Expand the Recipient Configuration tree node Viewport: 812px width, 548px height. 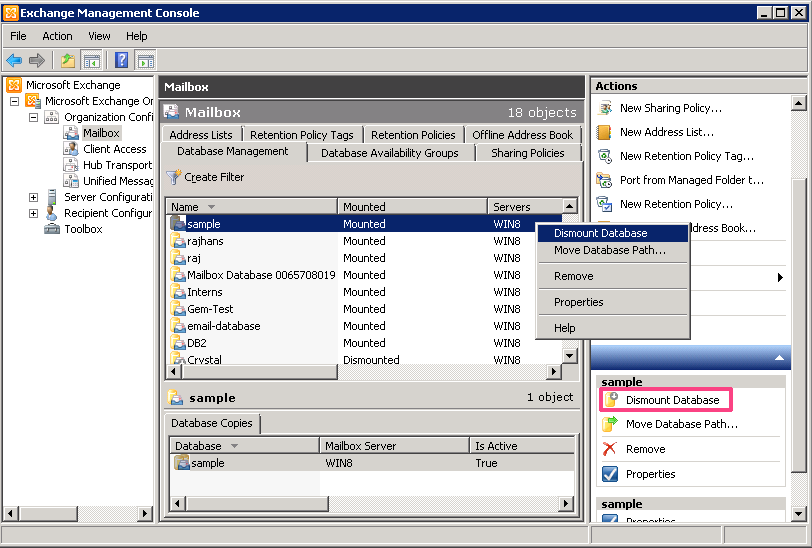(x=34, y=213)
